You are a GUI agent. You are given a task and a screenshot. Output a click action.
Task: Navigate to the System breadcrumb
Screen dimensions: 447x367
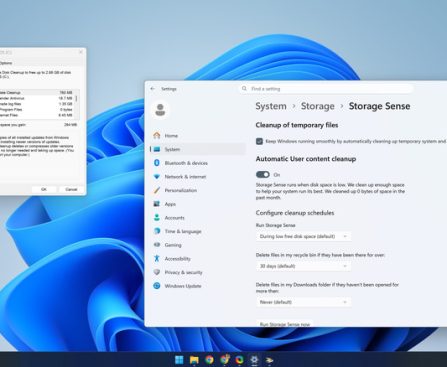click(271, 106)
